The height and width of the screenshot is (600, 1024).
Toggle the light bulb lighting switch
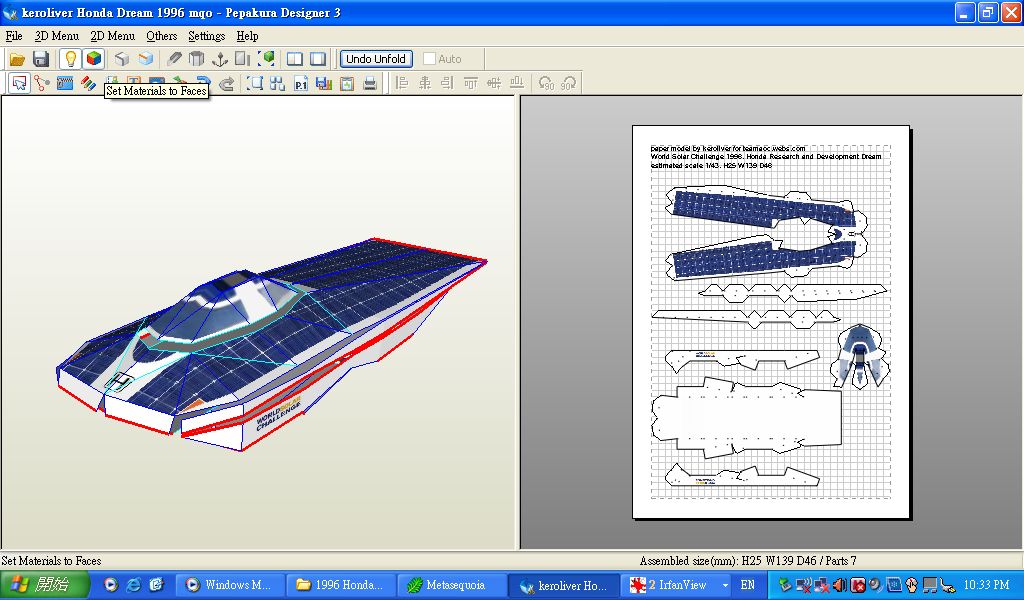[70, 59]
